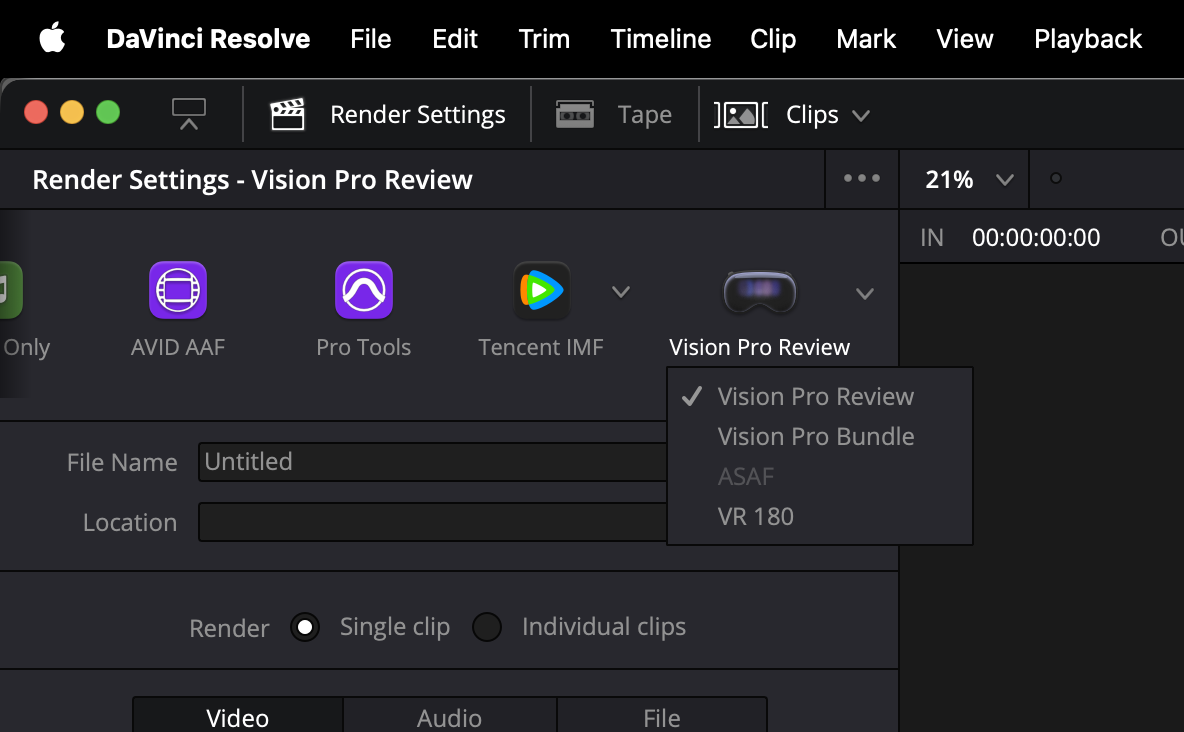This screenshot has height=732, width=1184.
Task: Choose the Tencent IMF preset icon
Action: [x=541, y=291]
